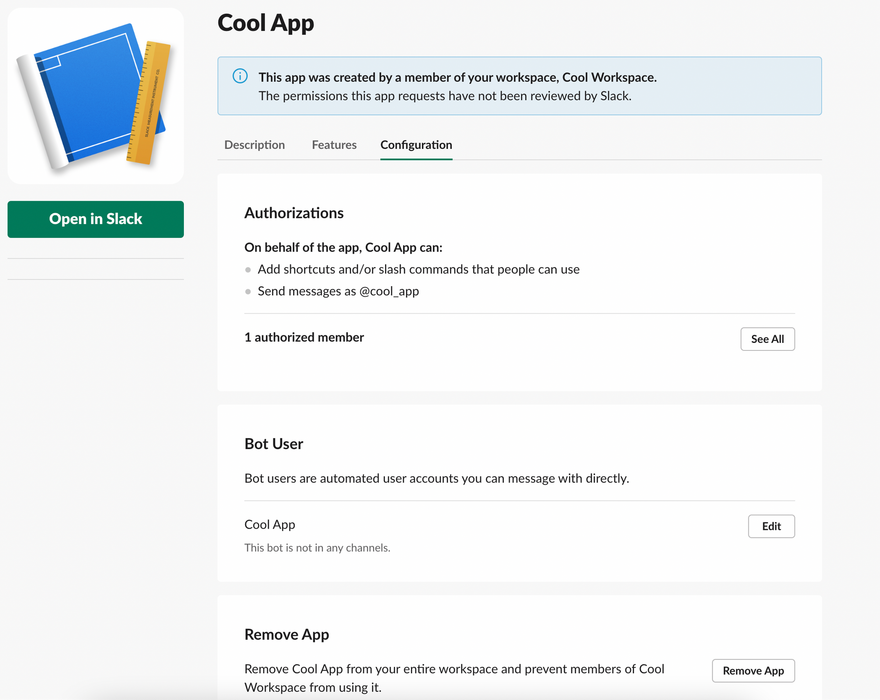
Task: Click 'This bot is not in any channels' note
Action: coord(317,548)
